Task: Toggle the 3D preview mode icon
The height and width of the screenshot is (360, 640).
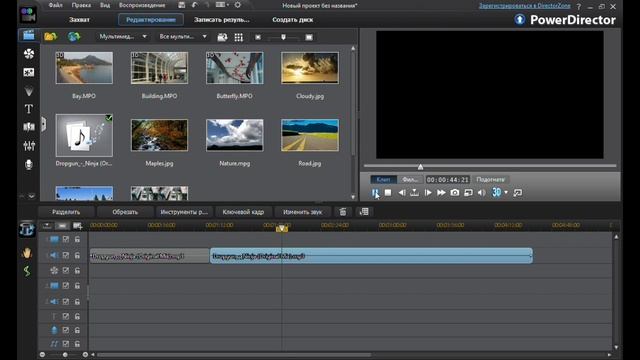Action: coord(496,192)
